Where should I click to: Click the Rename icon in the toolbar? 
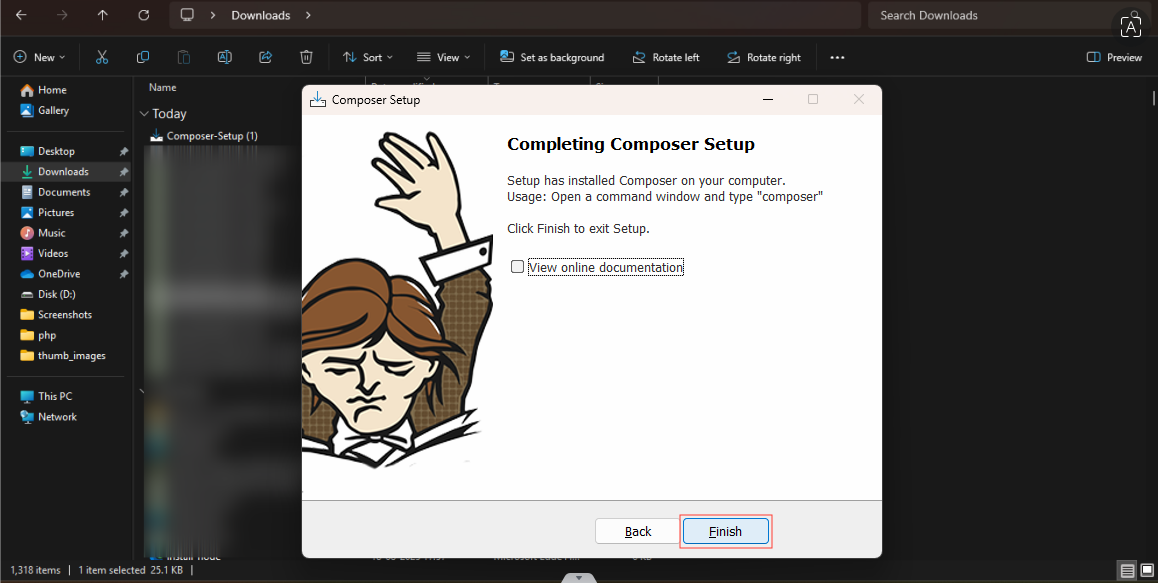click(225, 57)
